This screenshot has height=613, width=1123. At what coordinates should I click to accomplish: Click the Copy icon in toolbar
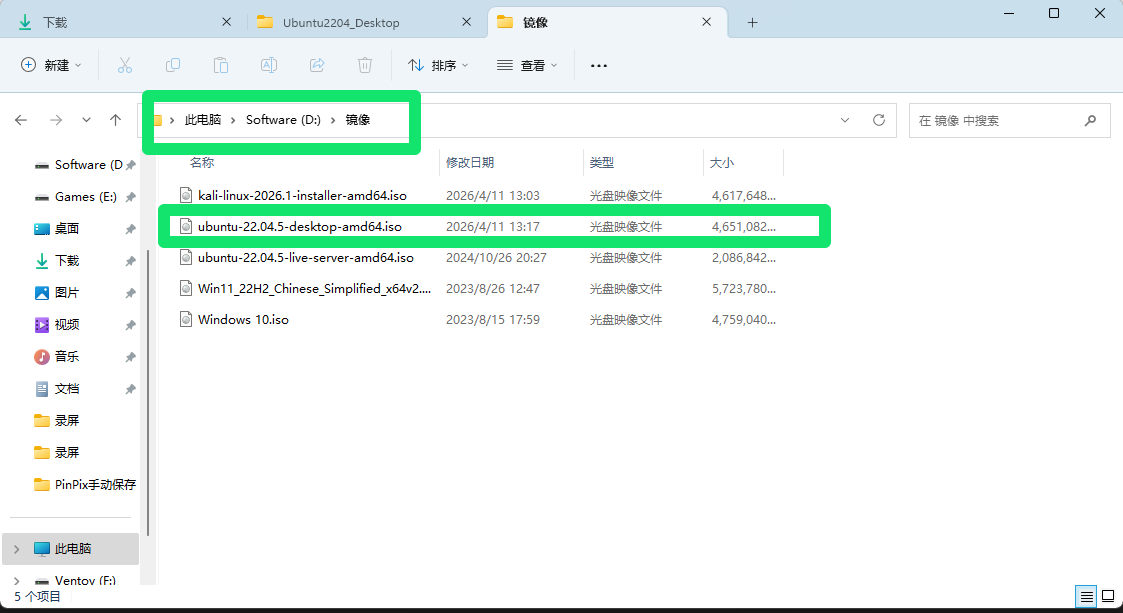(173, 65)
